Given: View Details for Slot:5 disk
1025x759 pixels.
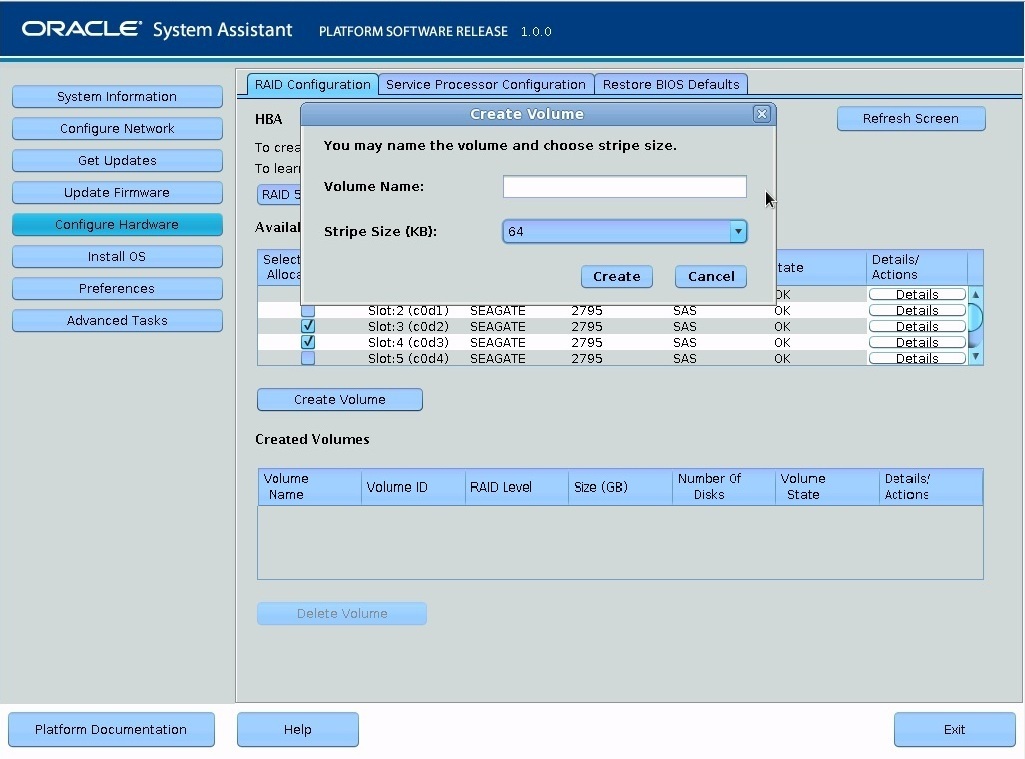Looking at the screenshot, I should [x=915, y=357].
